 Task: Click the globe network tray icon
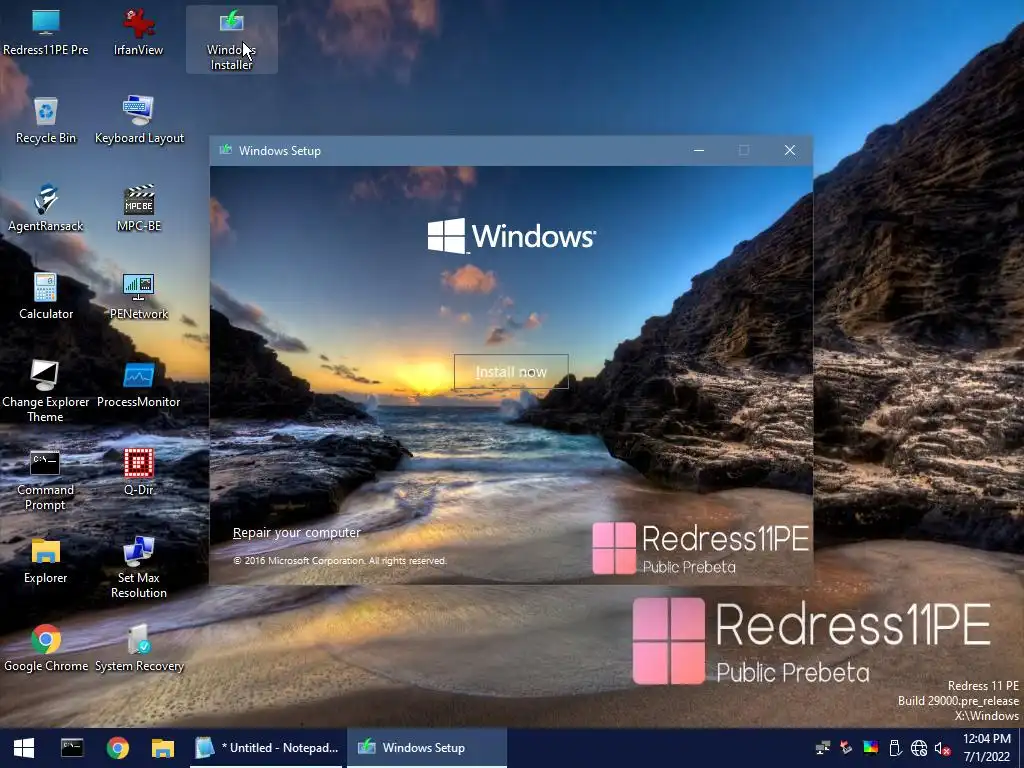pyautogui.click(x=919, y=748)
